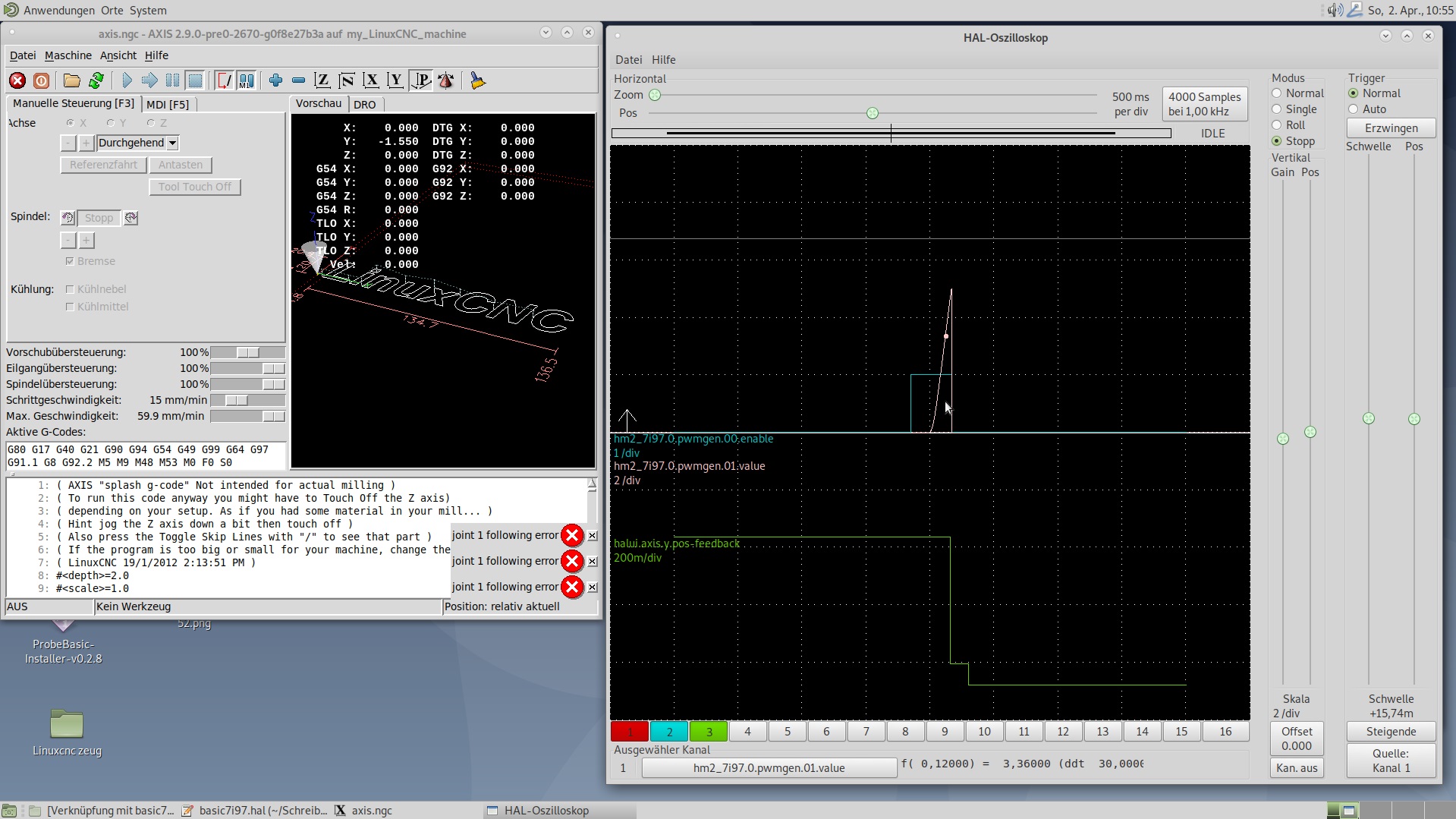Switch to basic7i97.hal taskbar window
1456x819 pixels.
[x=254, y=811]
